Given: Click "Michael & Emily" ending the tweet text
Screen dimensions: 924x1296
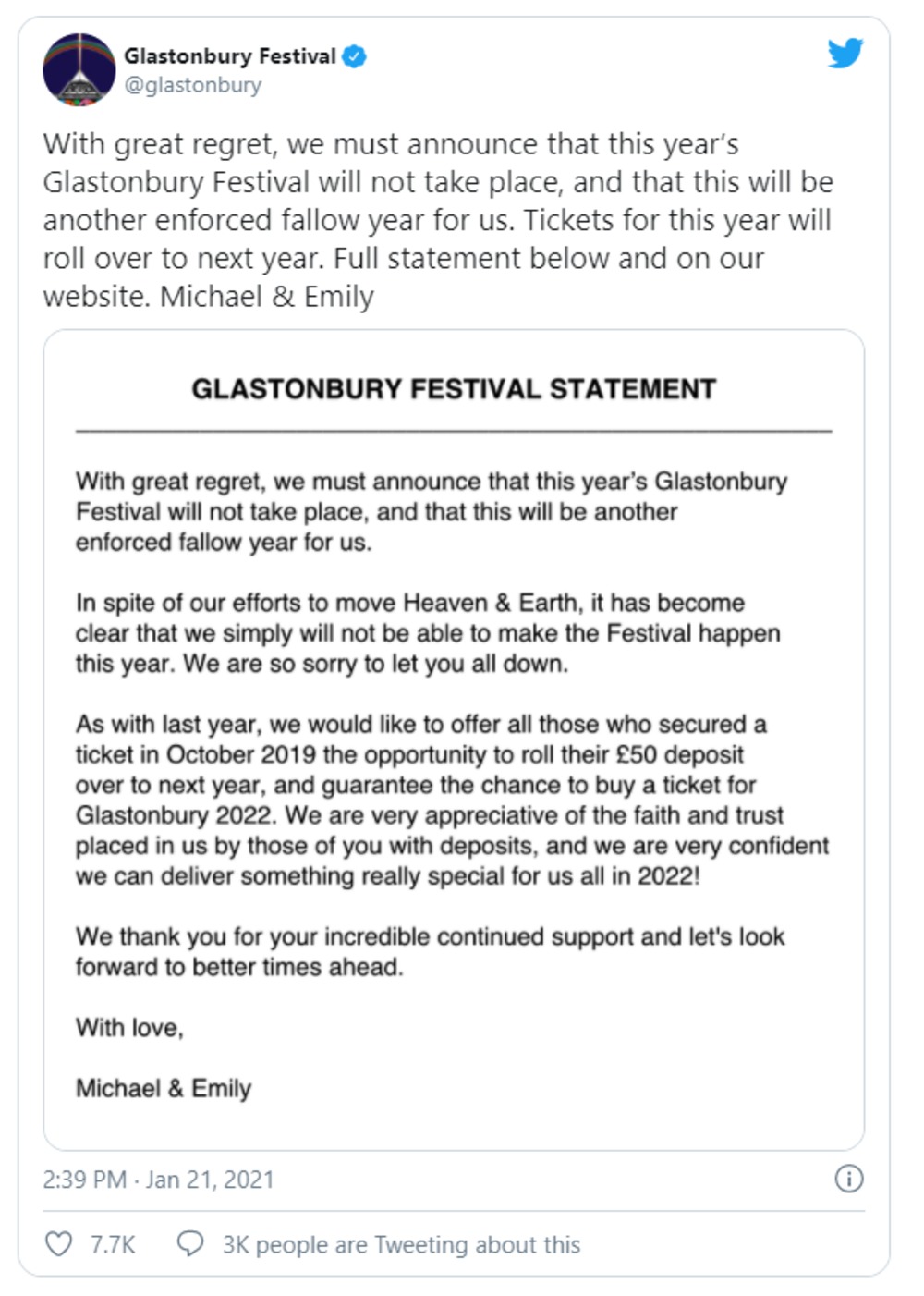Looking at the screenshot, I should [267, 297].
